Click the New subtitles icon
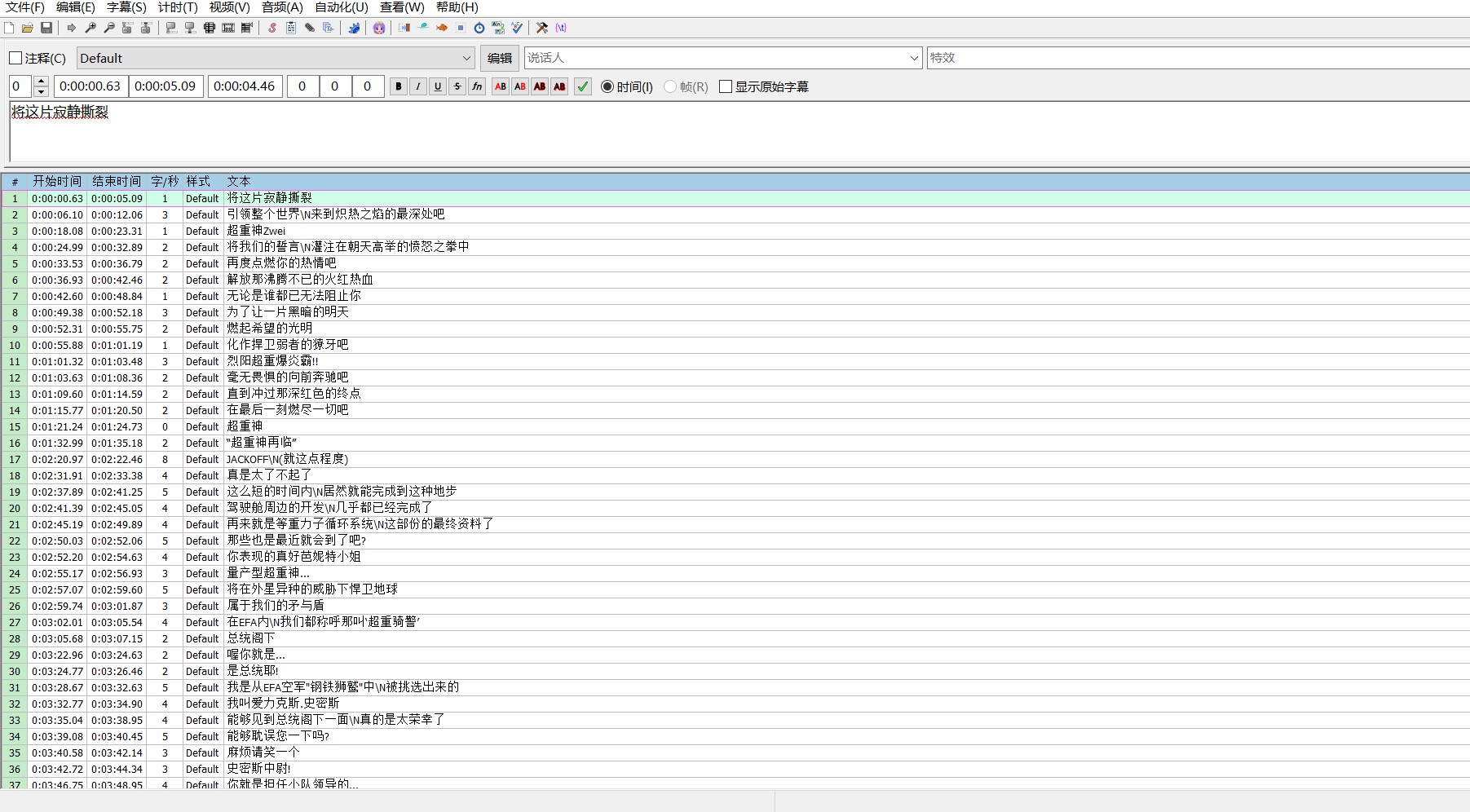Image resolution: width=1470 pixels, height=812 pixels. [9, 28]
